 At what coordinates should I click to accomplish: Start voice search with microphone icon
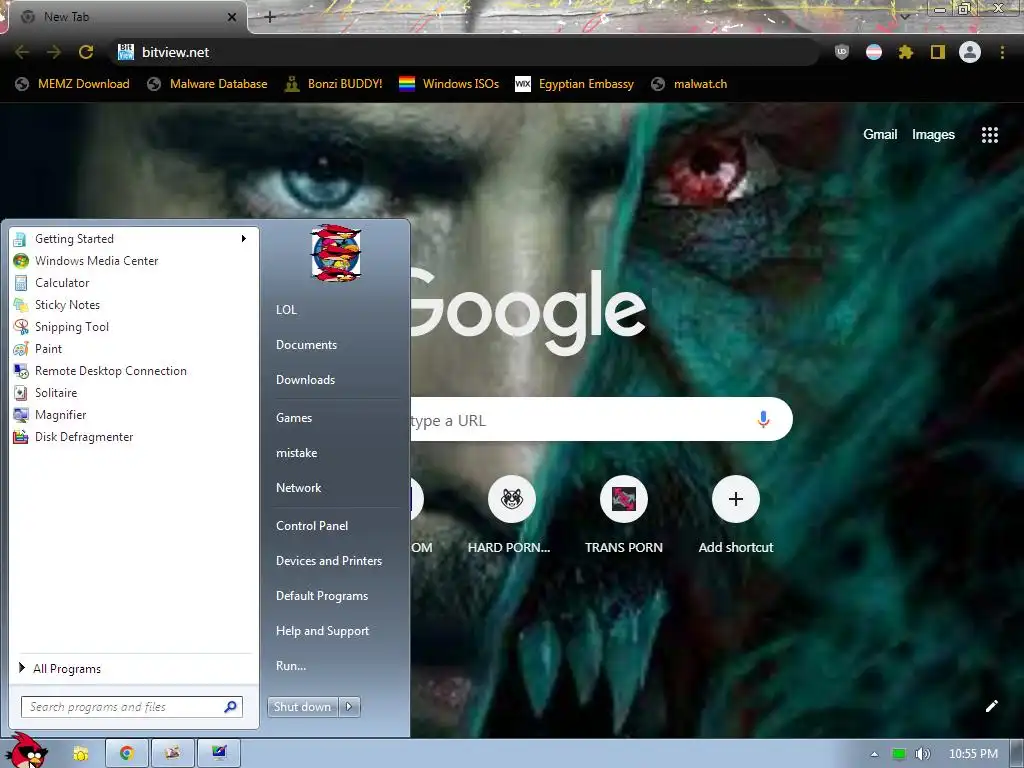click(x=763, y=419)
